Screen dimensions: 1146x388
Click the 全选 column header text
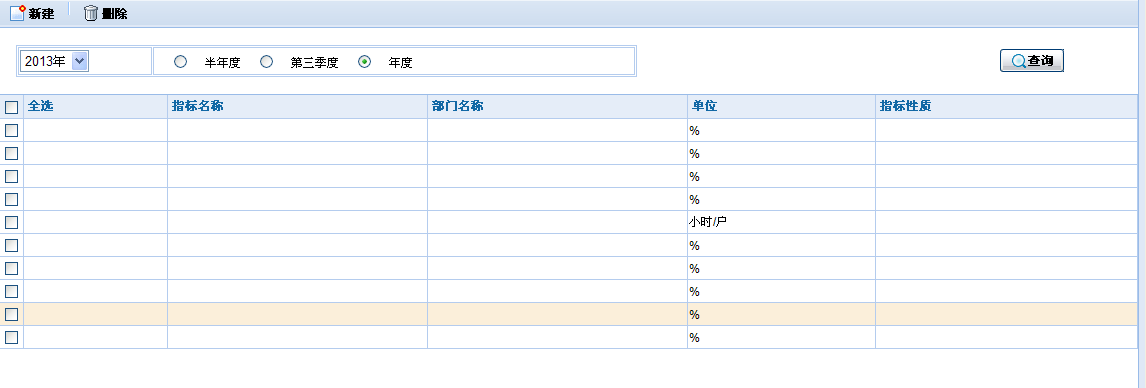[41, 107]
